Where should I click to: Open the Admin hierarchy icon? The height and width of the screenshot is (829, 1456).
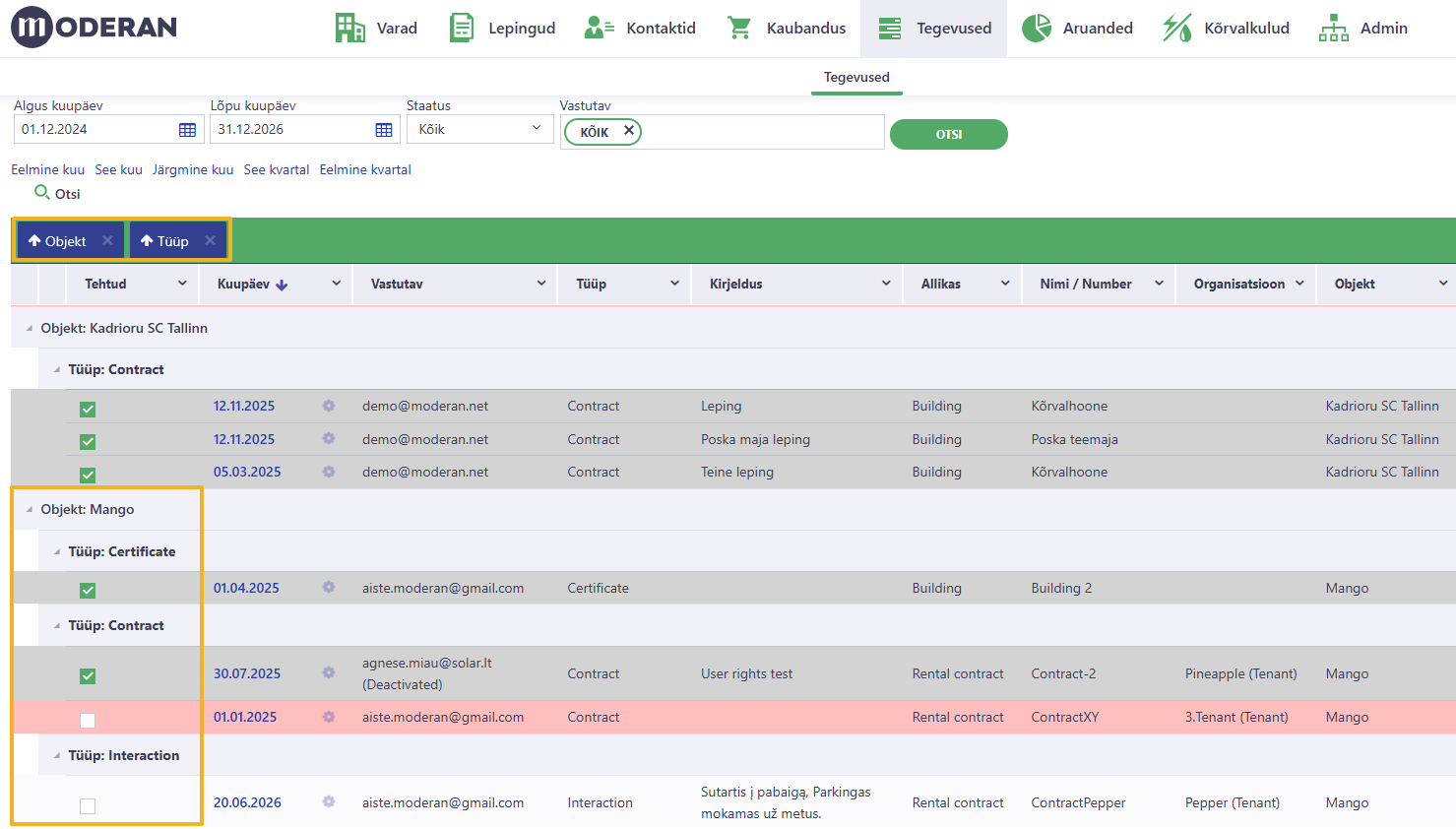pyautogui.click(x=1333, y=28)
